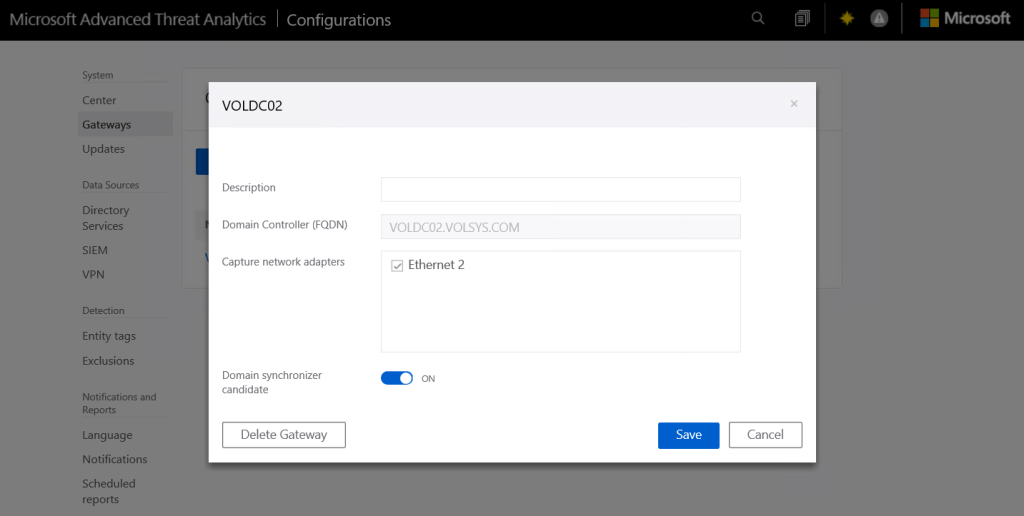The width and height of the screenshot is (1024, 516).
Task: Click the Domain Controller FQDN field
Action: click(x=560, y=227)
